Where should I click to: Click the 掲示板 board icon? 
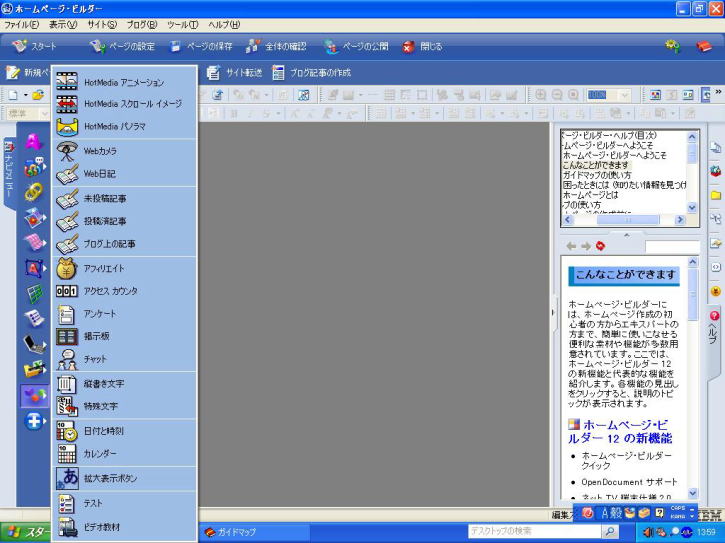click(x=67, y=336)
